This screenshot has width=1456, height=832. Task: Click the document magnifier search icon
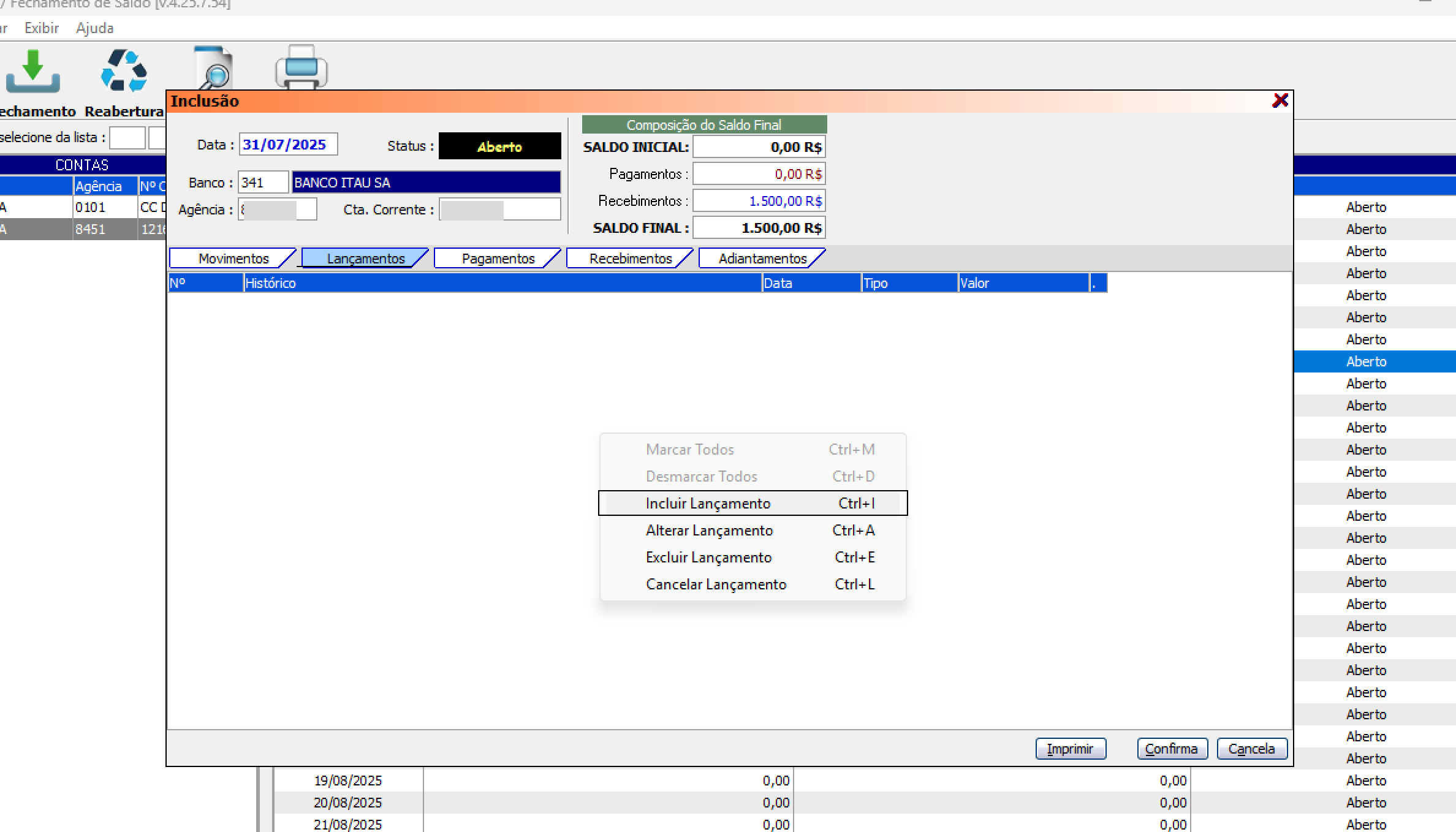pos(213,69)
